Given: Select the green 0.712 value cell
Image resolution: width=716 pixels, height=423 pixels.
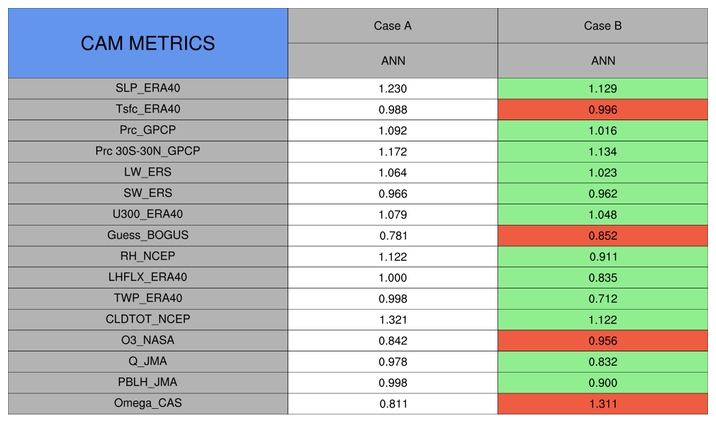Looking at the screenshot, I should coord(603,298).
